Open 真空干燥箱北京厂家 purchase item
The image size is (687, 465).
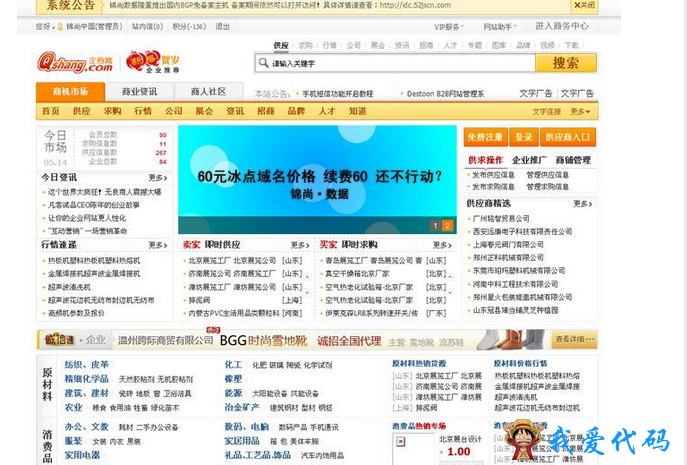coord(357,273)
